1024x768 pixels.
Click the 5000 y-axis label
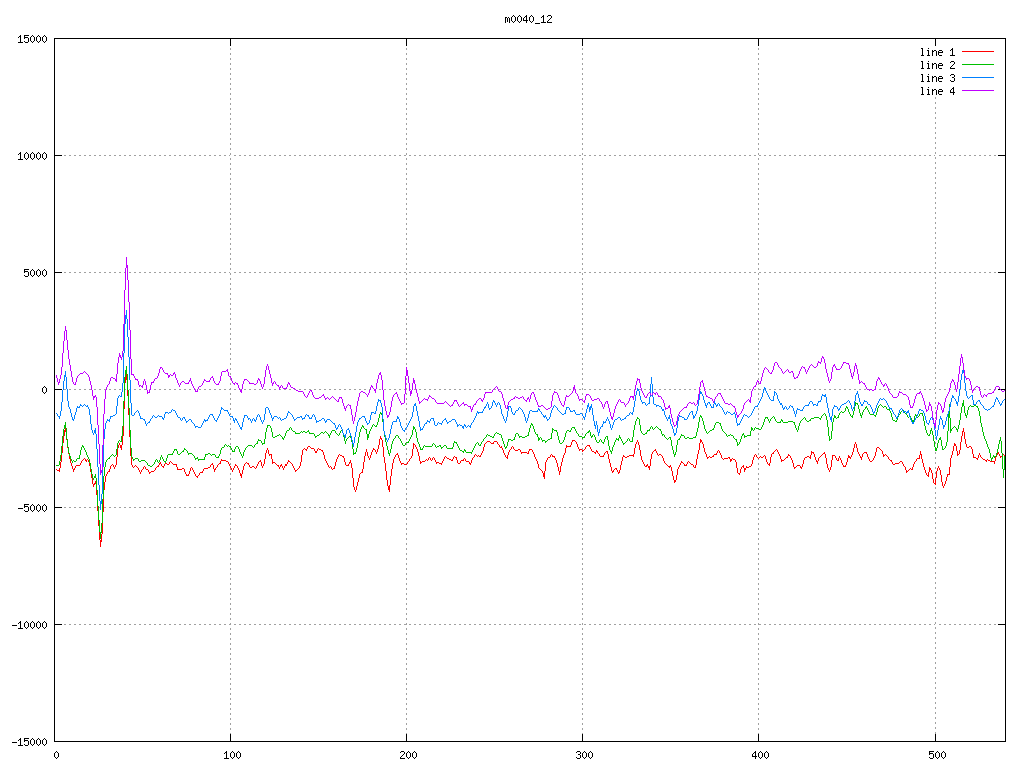point(36,273)
